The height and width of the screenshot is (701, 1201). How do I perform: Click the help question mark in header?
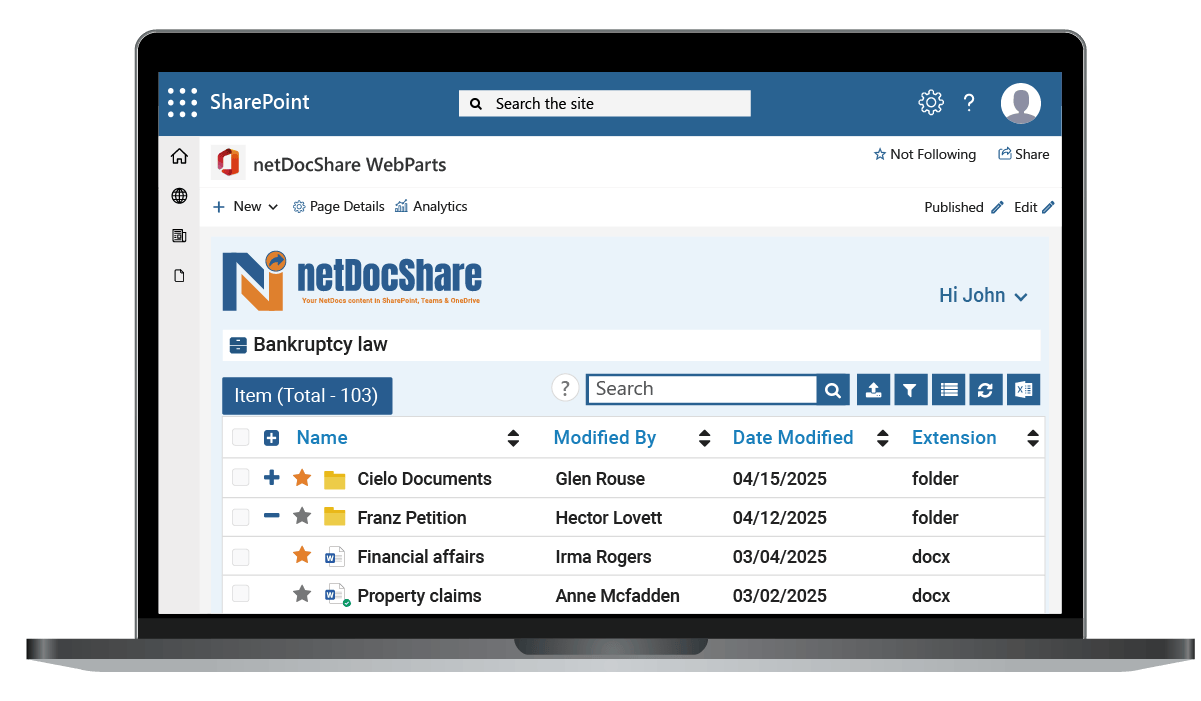click(x=969, y=102)
